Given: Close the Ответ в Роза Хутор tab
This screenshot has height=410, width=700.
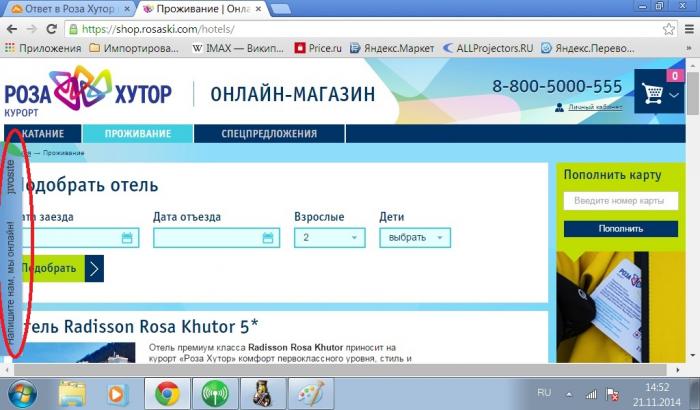Looking at the screenshot, I should 127,9.
